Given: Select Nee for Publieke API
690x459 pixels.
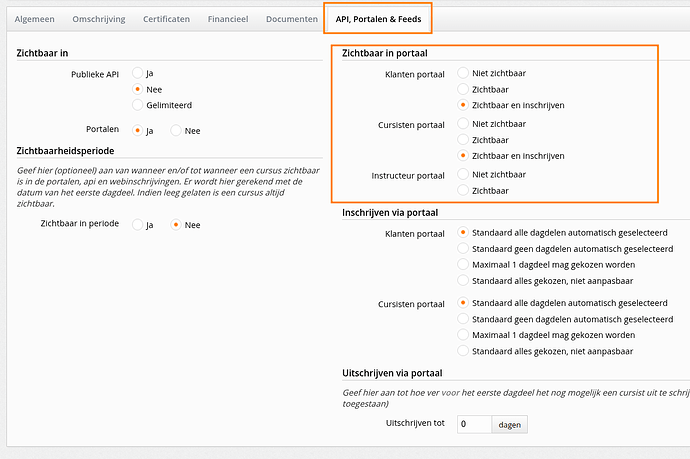Looking at the screenshot, I should tap(137, 89).
